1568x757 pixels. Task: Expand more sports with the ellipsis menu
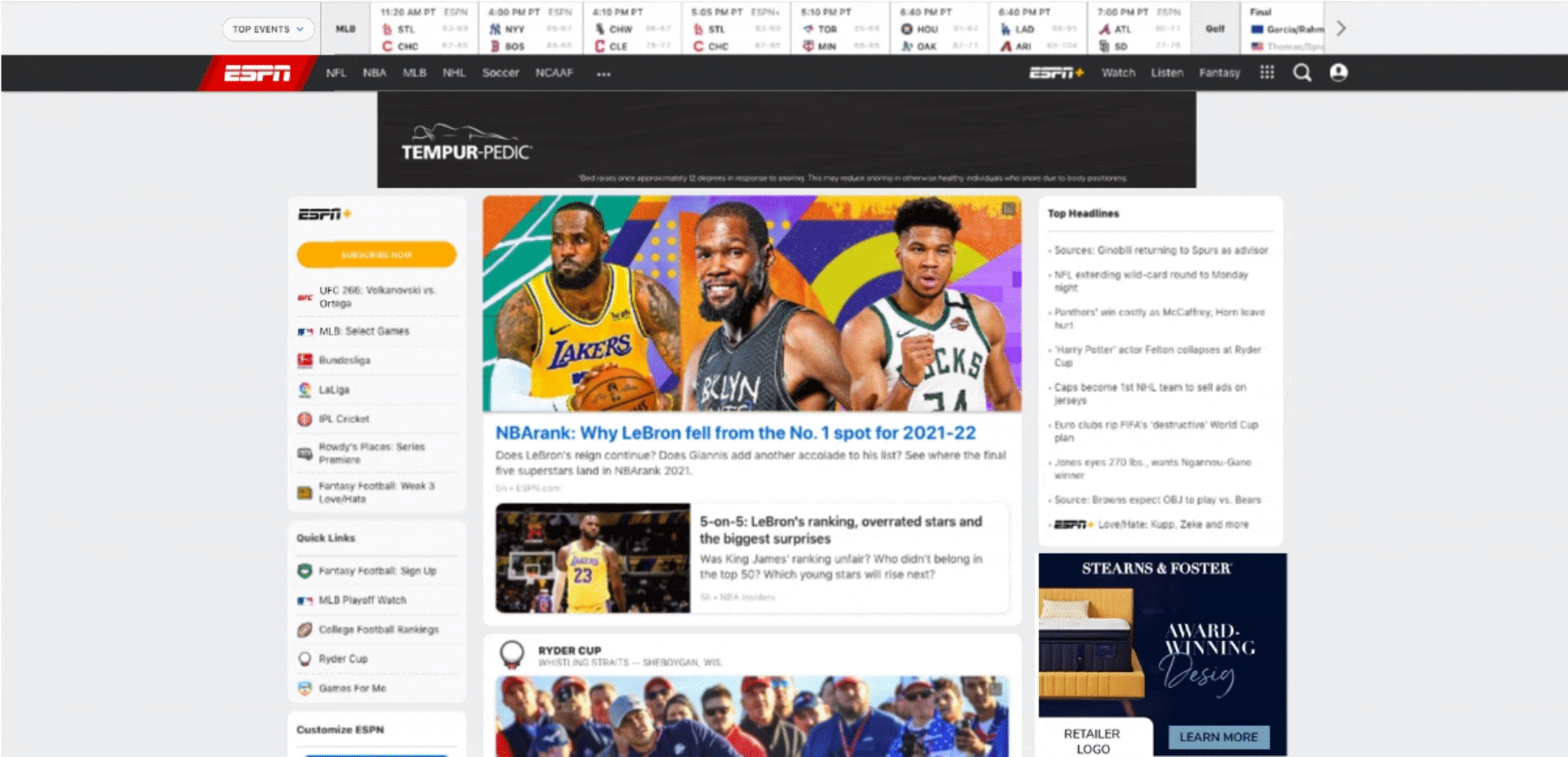point(604,73)
